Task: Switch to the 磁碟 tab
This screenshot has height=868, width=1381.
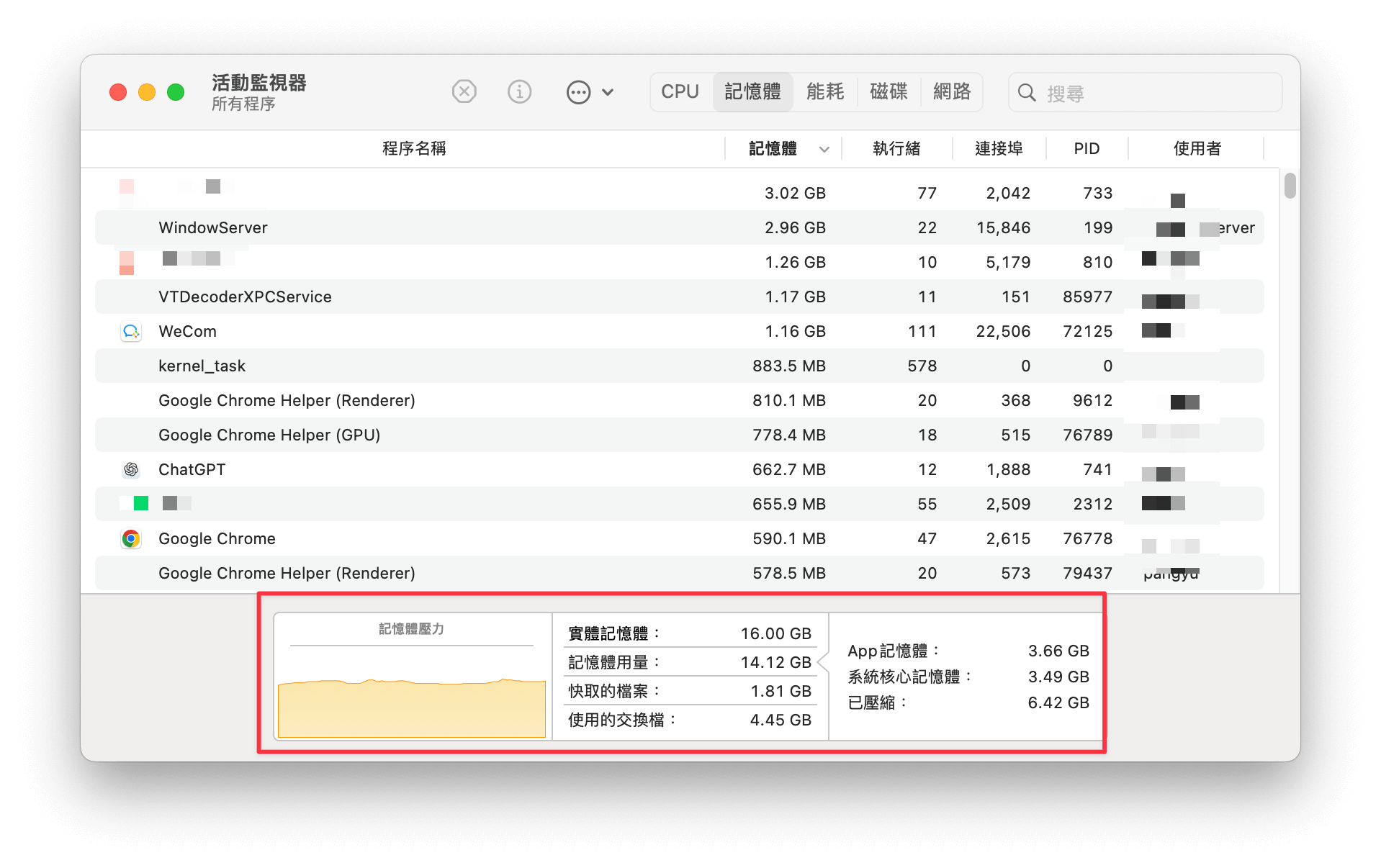Action: tap(889, 91)
